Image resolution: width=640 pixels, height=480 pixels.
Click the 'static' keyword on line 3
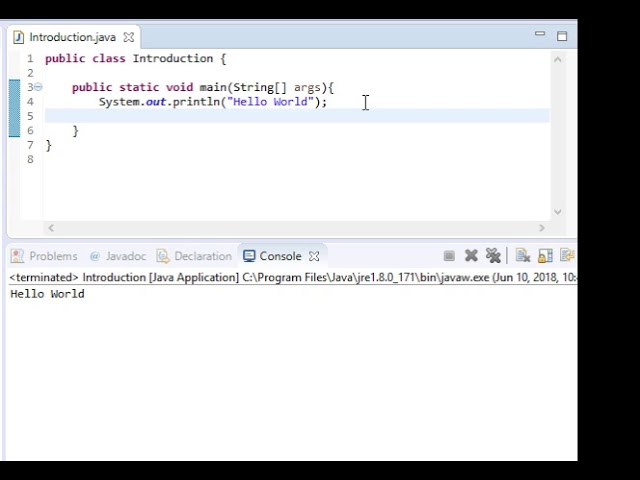[139, 87]
